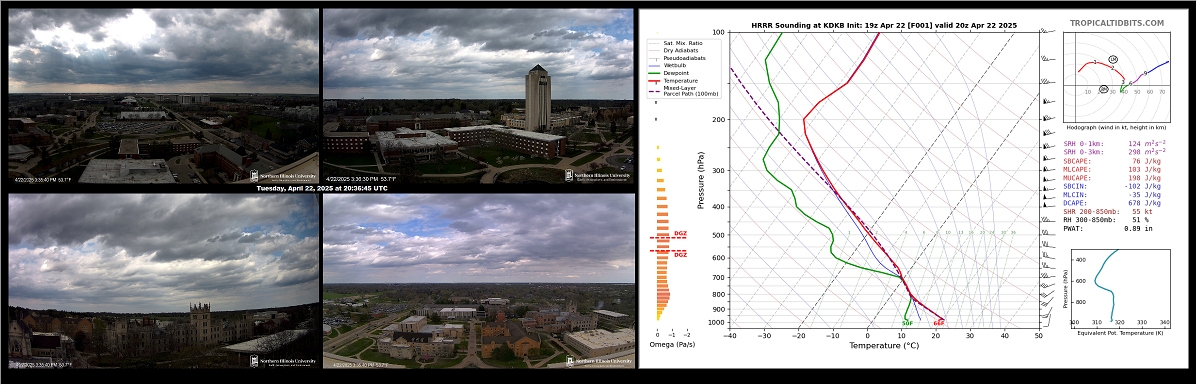Open the bottom-left webcam view with the castle building
Image resolution: width=1197 pixels, height=385 pixels.
tap(163, 280)
